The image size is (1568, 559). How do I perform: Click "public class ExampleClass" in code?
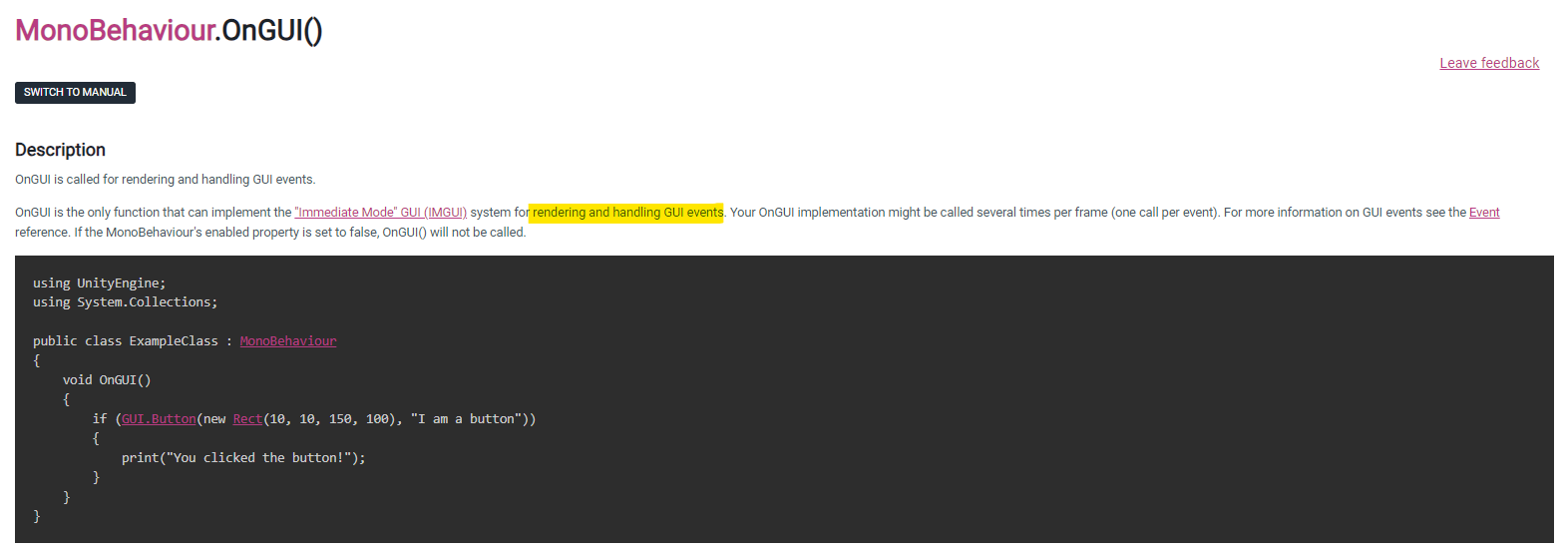[x=126, y=341]
